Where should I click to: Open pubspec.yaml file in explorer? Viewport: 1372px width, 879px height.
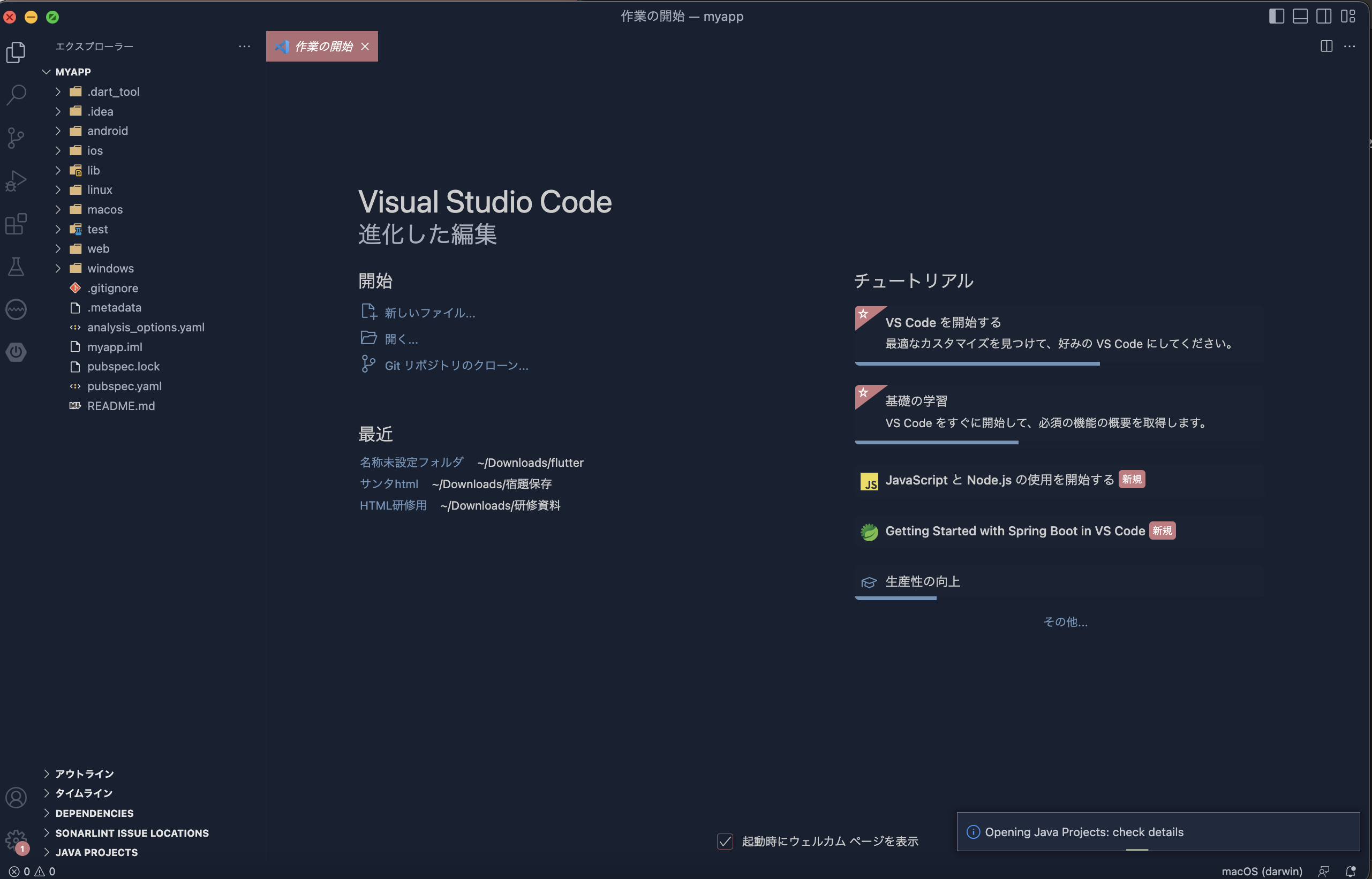(124, 386)
